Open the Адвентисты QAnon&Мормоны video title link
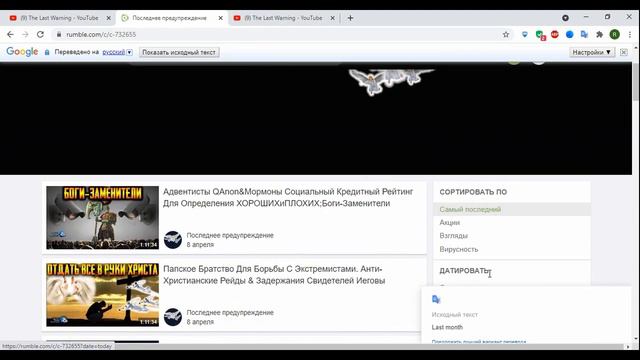The image size is (640, 360). (288, 197)
